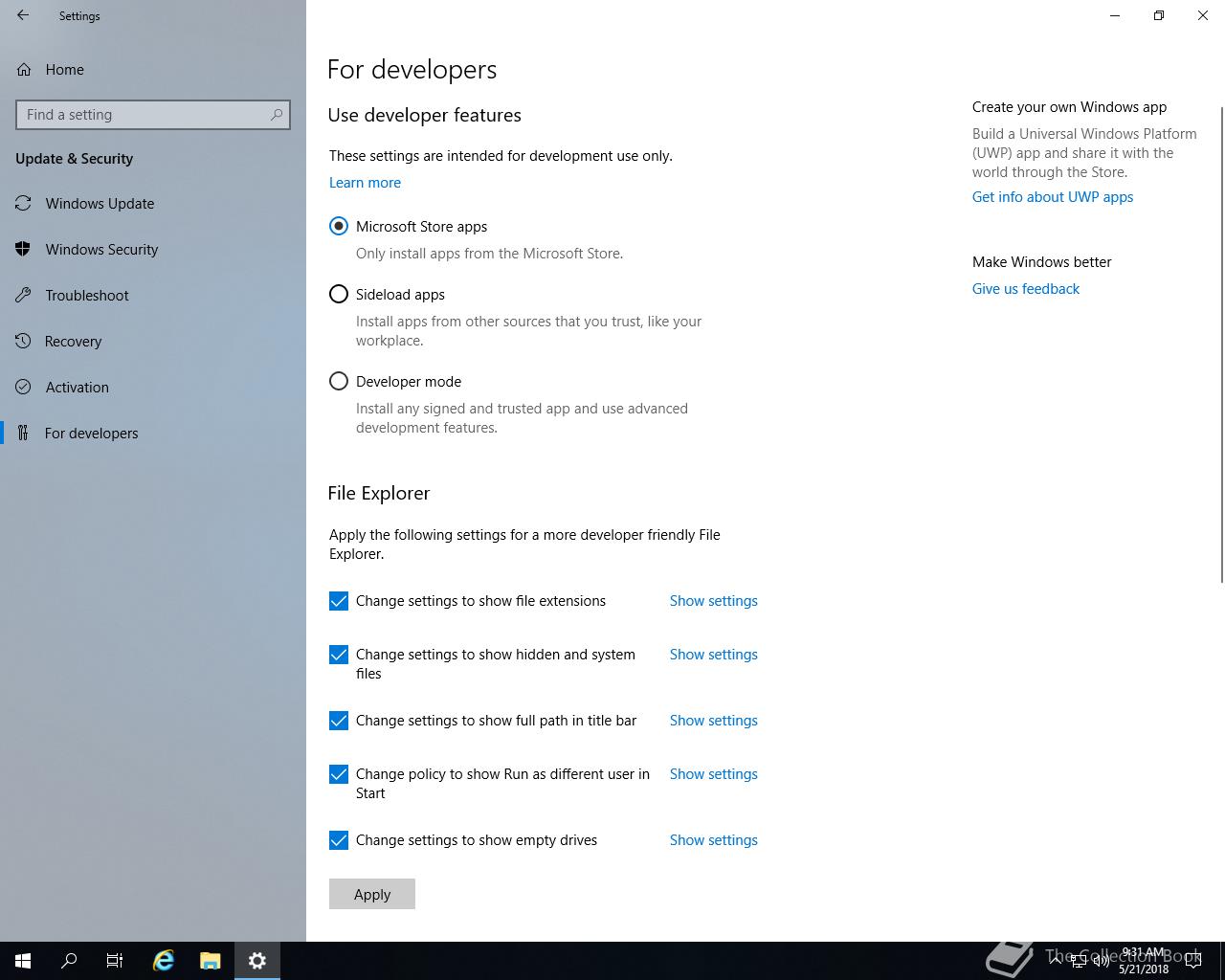Click the Recovery history icon
This screenshot has height=980, width=1225.
click(x=24, y=342)
